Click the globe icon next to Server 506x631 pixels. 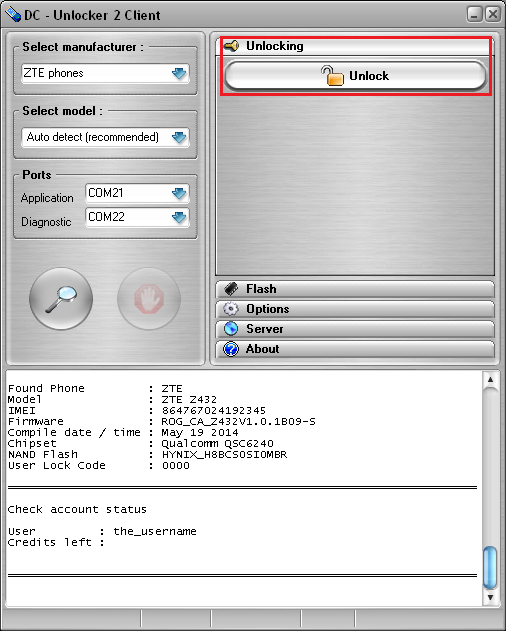[x=231, y=329]
